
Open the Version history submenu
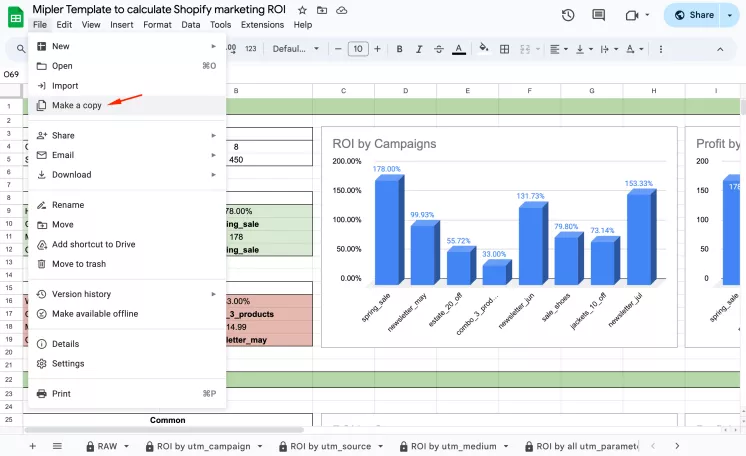coord(82,294)
